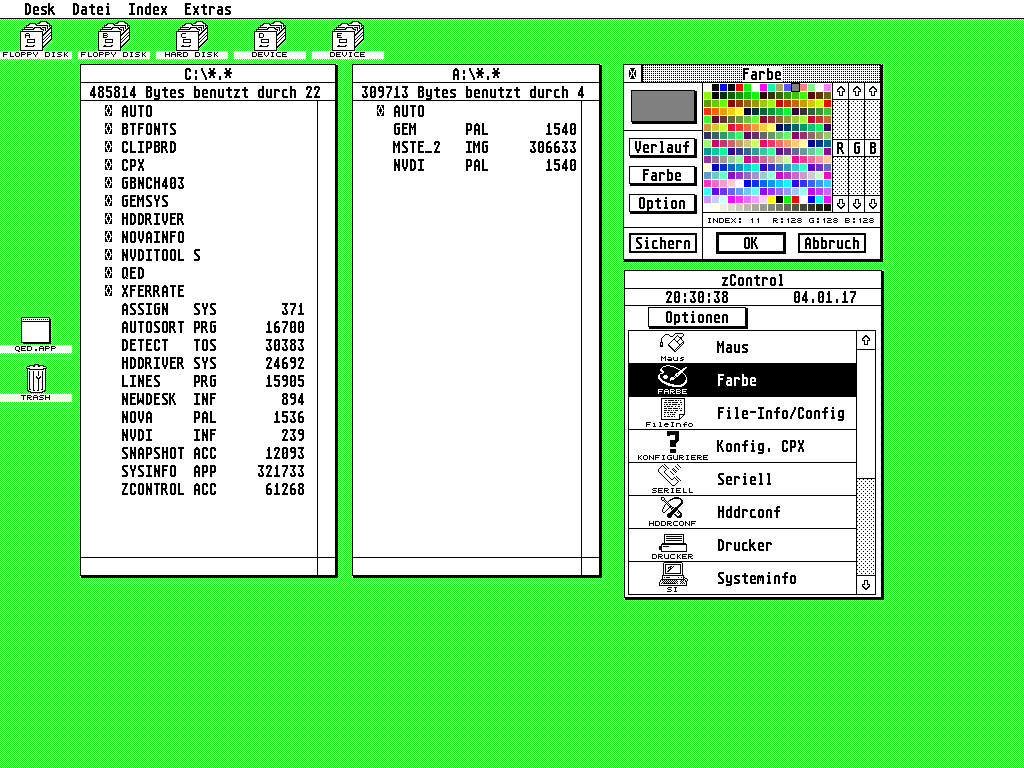Increase blue with the B up arrow

click(x=872, y=91)
